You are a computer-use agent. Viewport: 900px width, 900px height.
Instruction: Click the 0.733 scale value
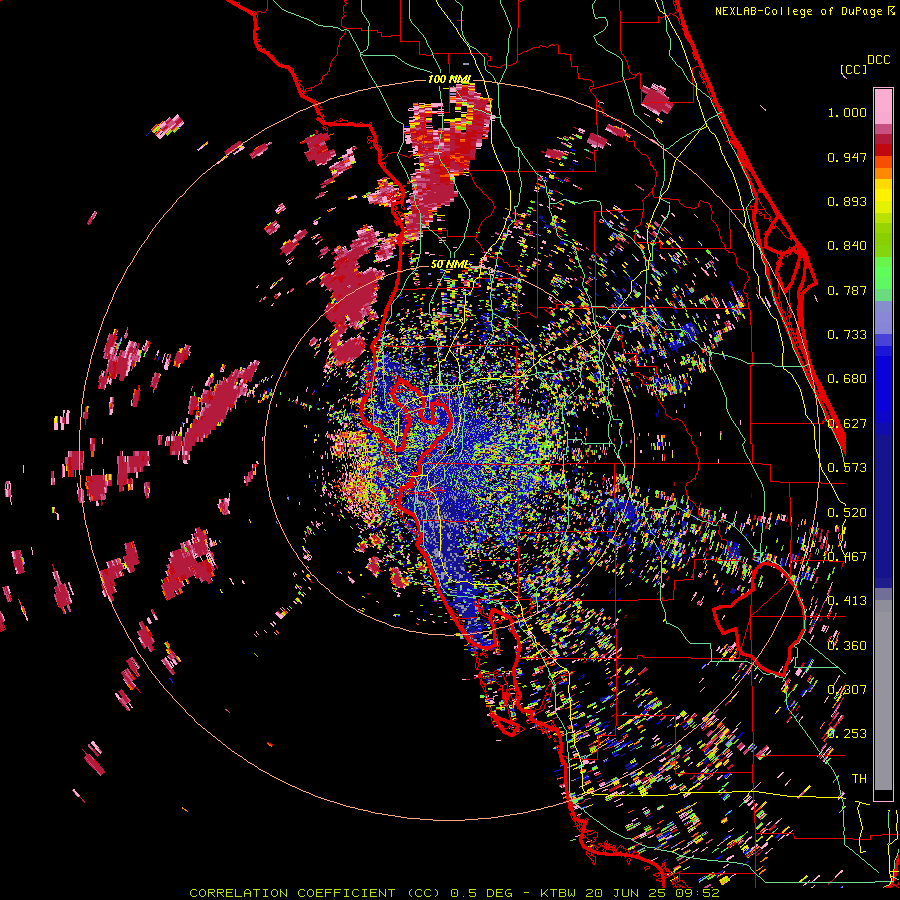click(x=847, y=335)
